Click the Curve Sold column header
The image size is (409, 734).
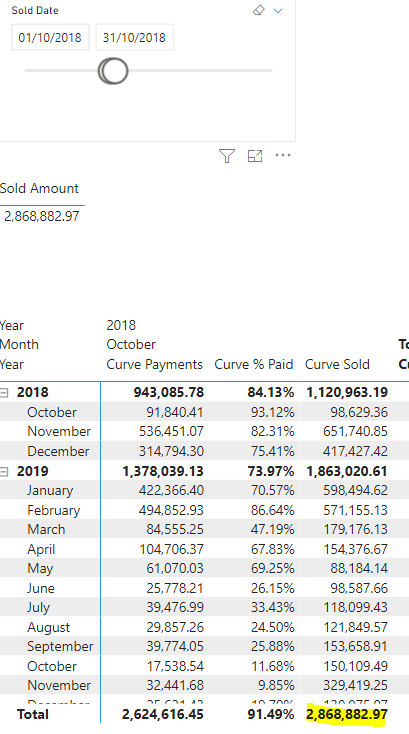click(x=337, y=364)
